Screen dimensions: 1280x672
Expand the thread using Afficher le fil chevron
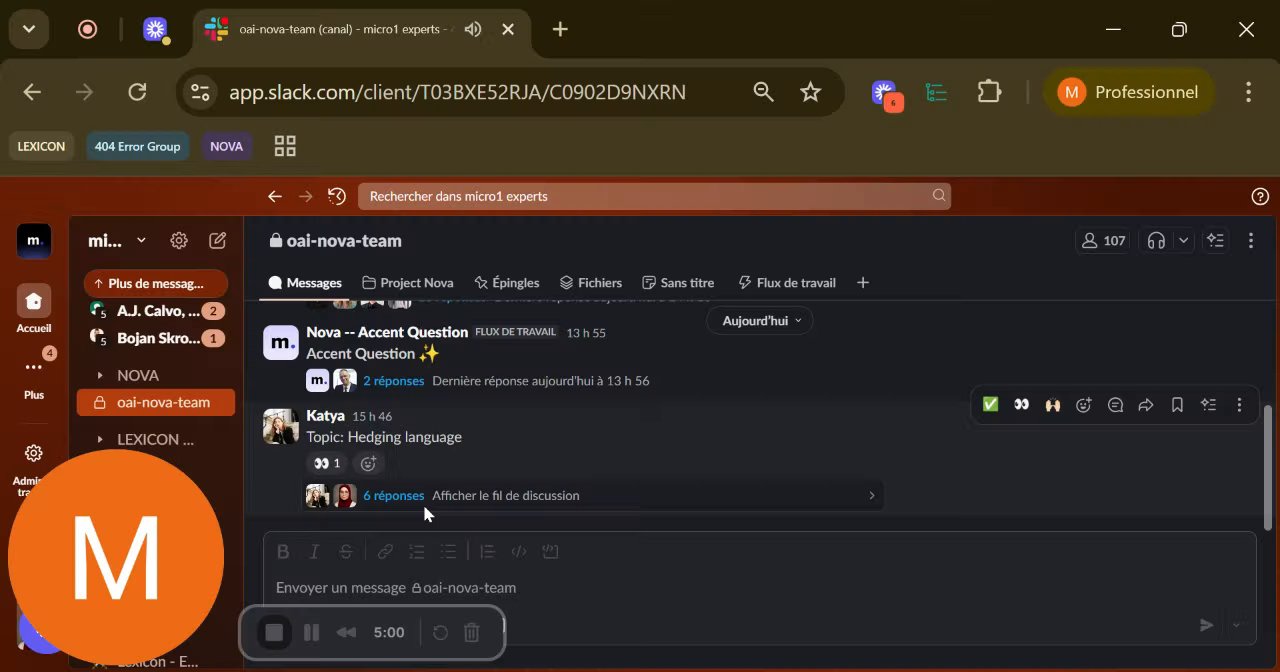point(871,495)
